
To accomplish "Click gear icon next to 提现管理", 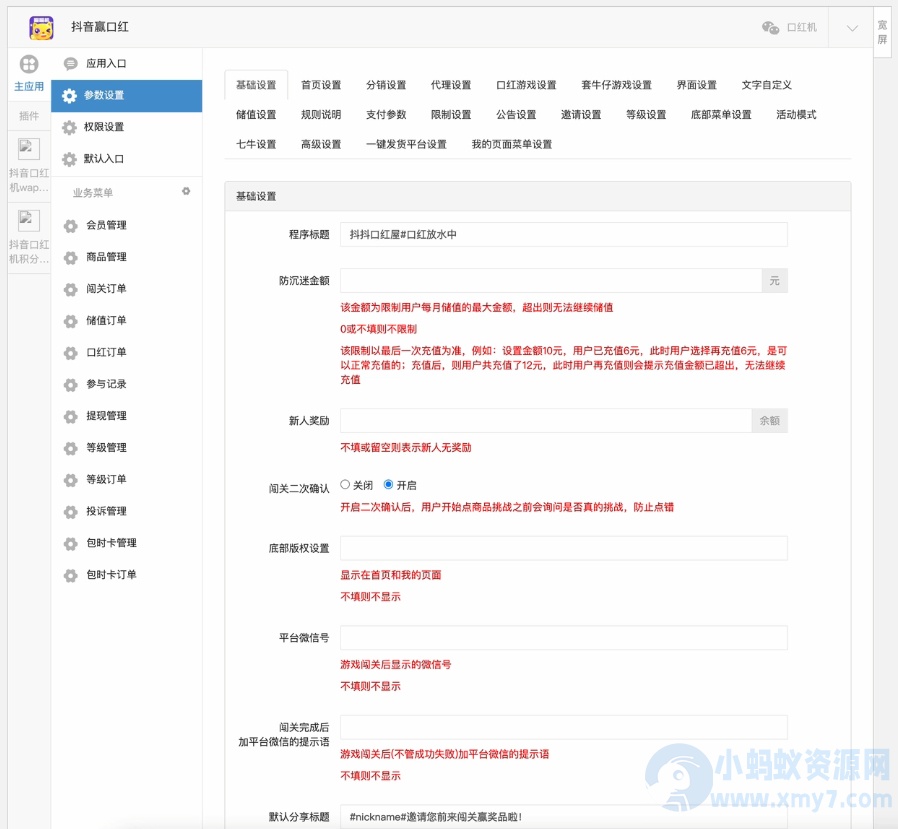I will pos(70,416).
